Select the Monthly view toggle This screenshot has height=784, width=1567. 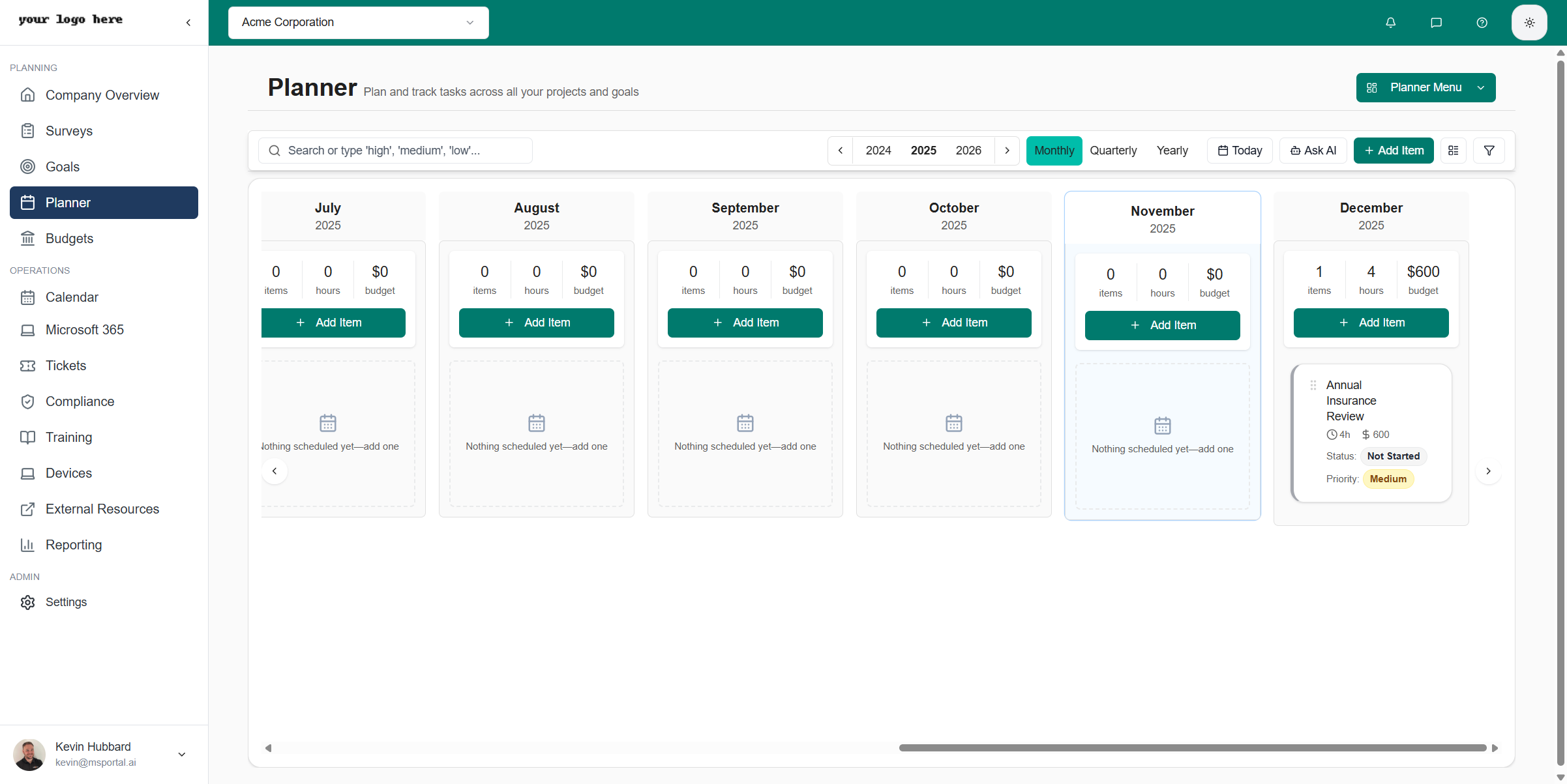[x=1054, y=151]
